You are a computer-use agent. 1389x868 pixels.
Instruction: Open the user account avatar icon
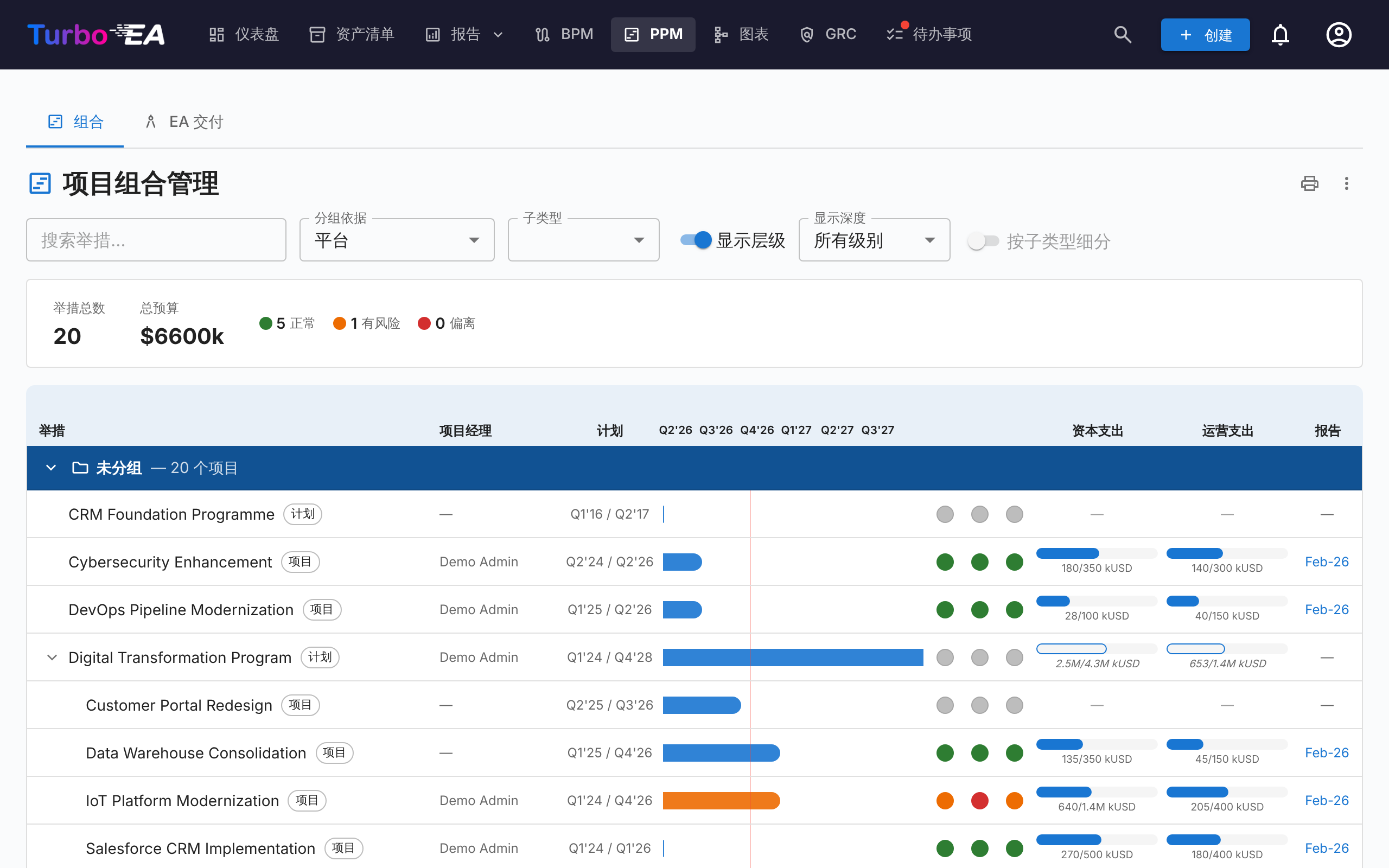click(x=1339, y=34)
